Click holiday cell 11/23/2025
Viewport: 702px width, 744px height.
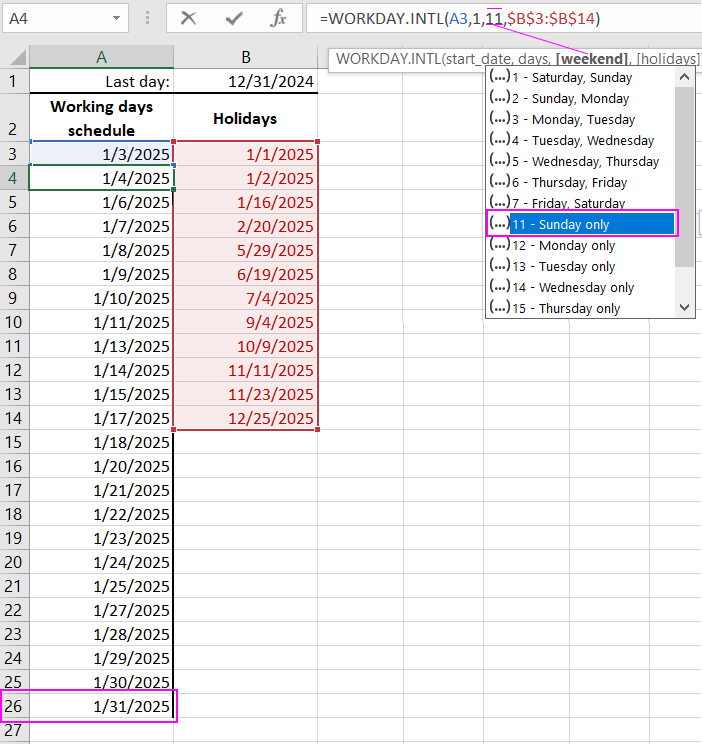[x=245, y=394]
